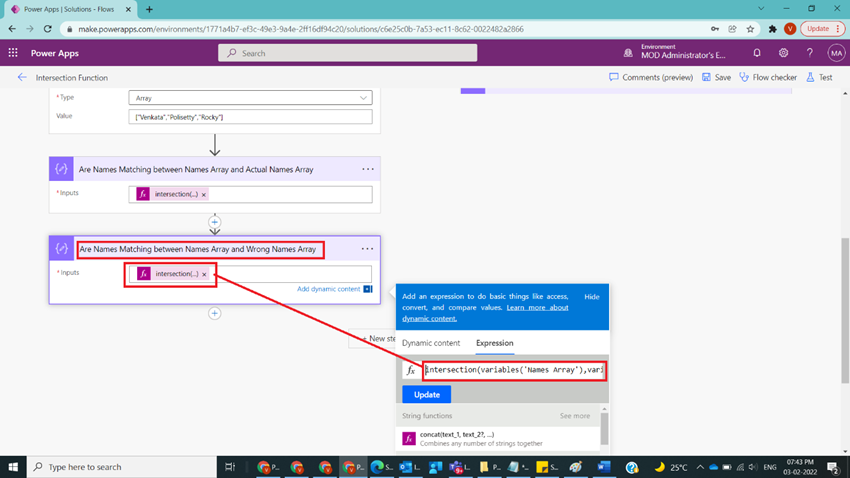850x478 pixels.
Task: See more String functions
Action: click(x=575, y=416)
